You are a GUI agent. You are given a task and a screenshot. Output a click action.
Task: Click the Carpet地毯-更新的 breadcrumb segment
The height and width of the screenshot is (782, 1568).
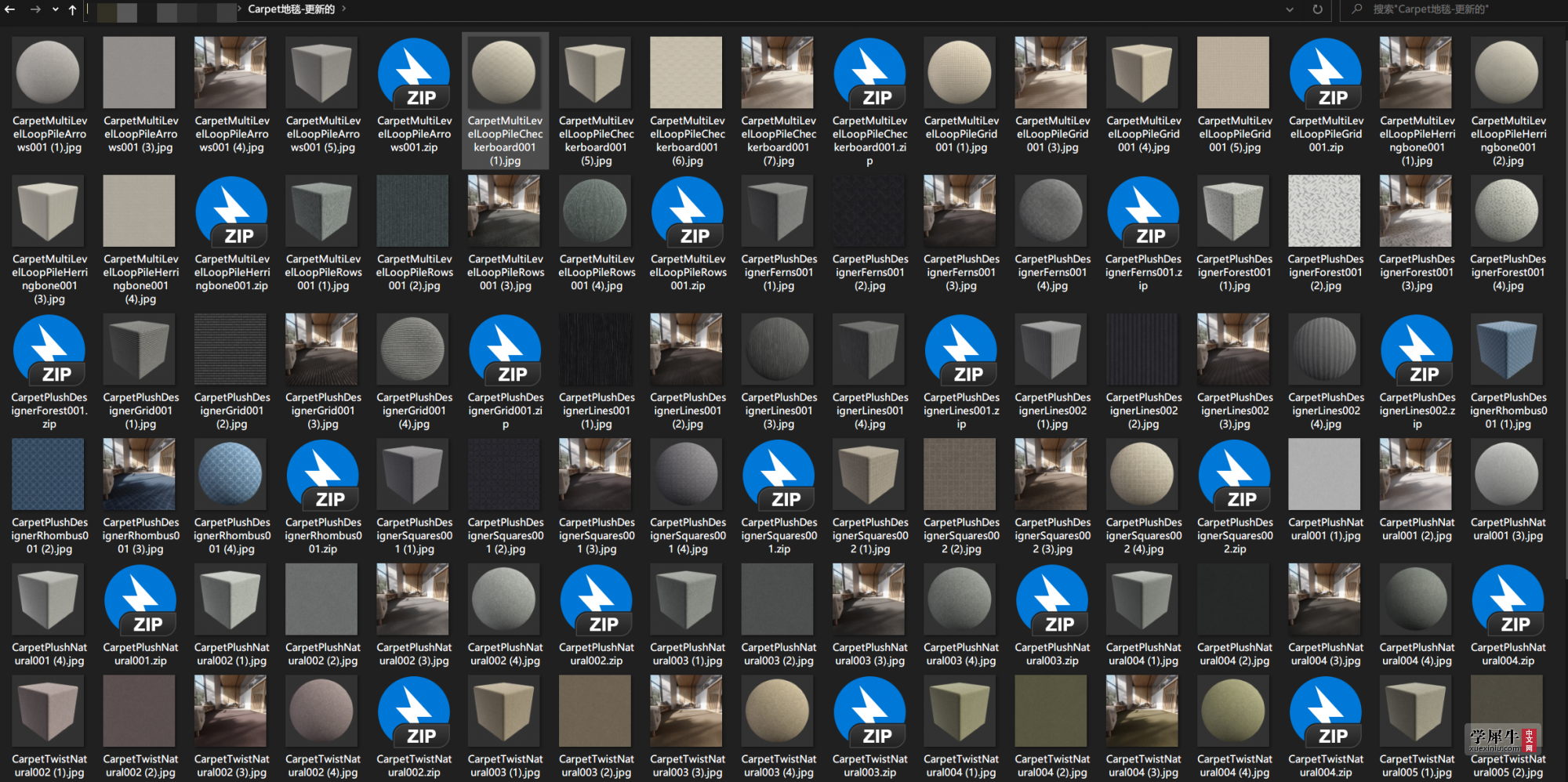point(292,9)
